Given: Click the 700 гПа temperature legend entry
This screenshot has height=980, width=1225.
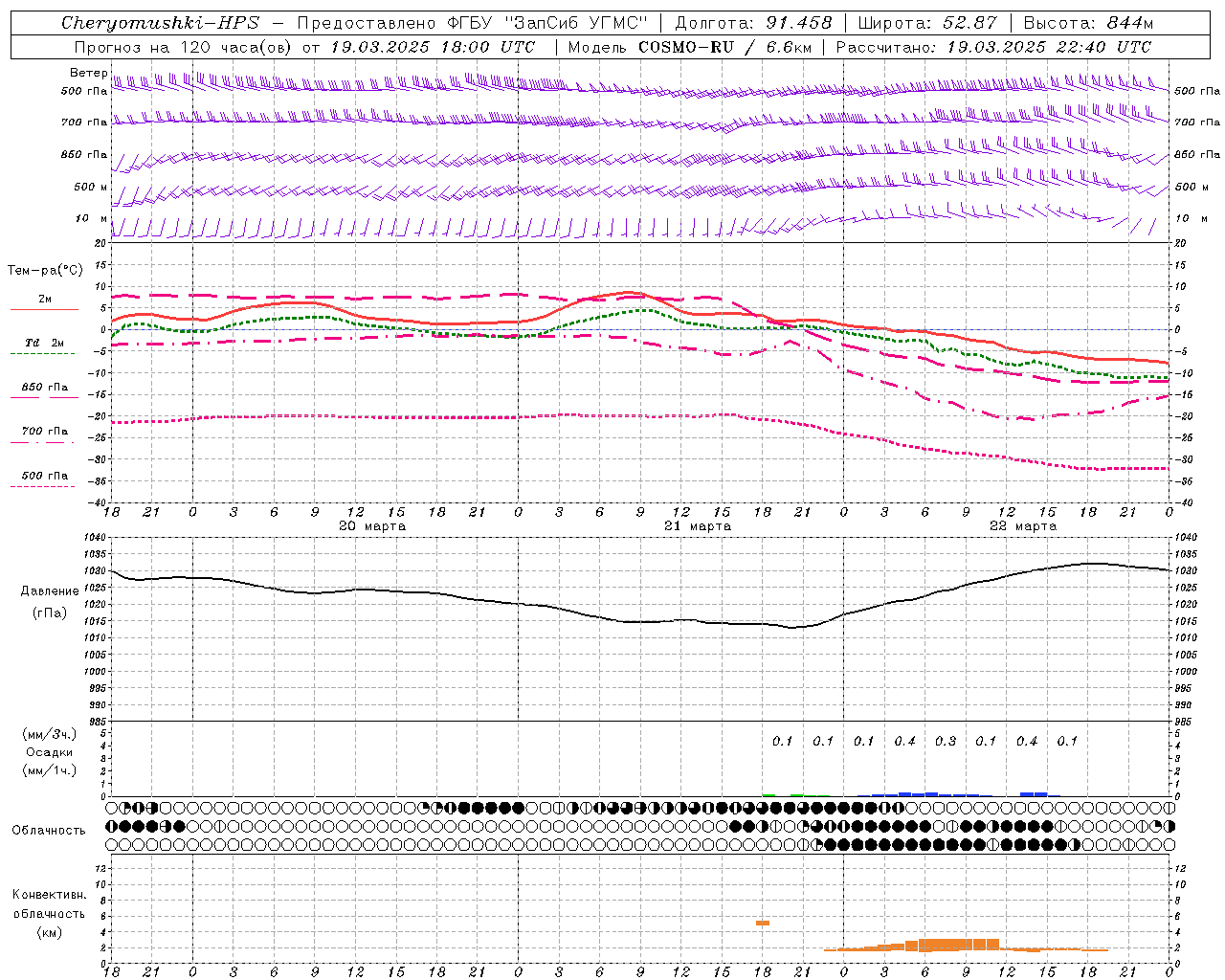Looking at the screenshot, I should pyautogui.click(x=45, y=431).
